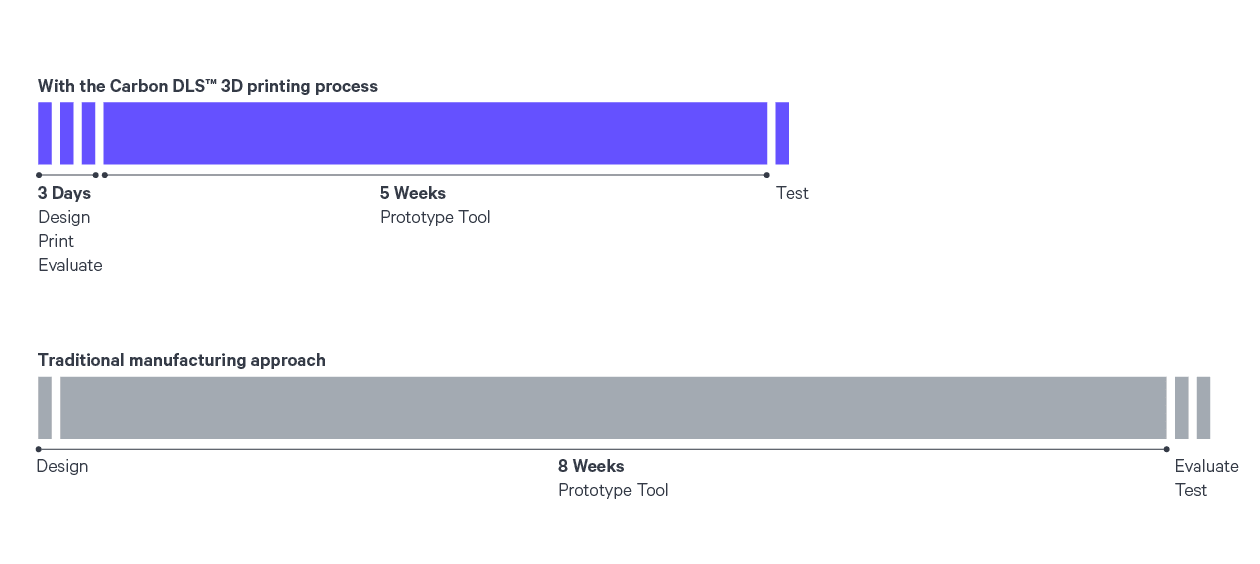Click the long purple Prototype Tool bar
1260x564 pixels.
pyautogui.click(x=435, y=133)
